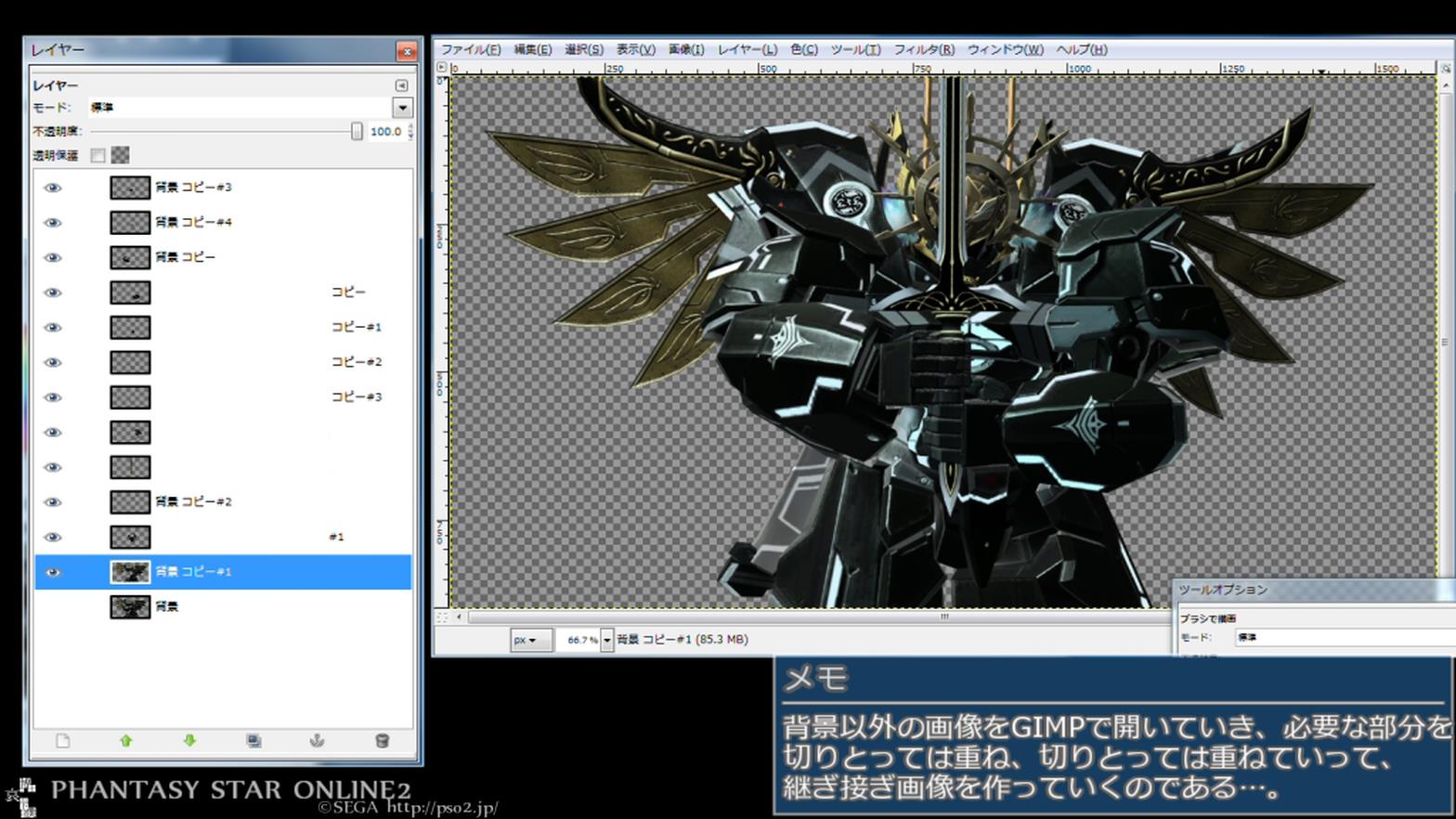Viewport: 1456px width, 819px height.
Task: Delete the selected layer with trash icon
Action: click(382, 741)
